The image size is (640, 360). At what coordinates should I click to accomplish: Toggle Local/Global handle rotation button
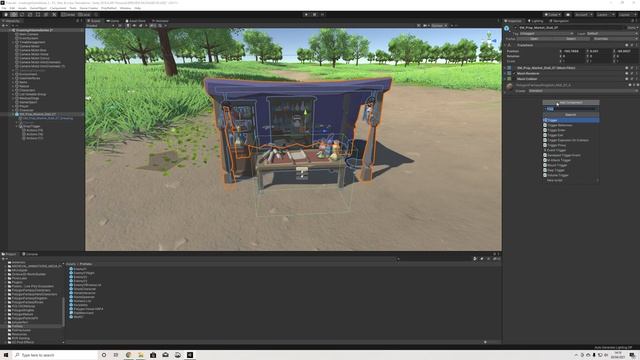pyautogui.click(x=84, y=15)
